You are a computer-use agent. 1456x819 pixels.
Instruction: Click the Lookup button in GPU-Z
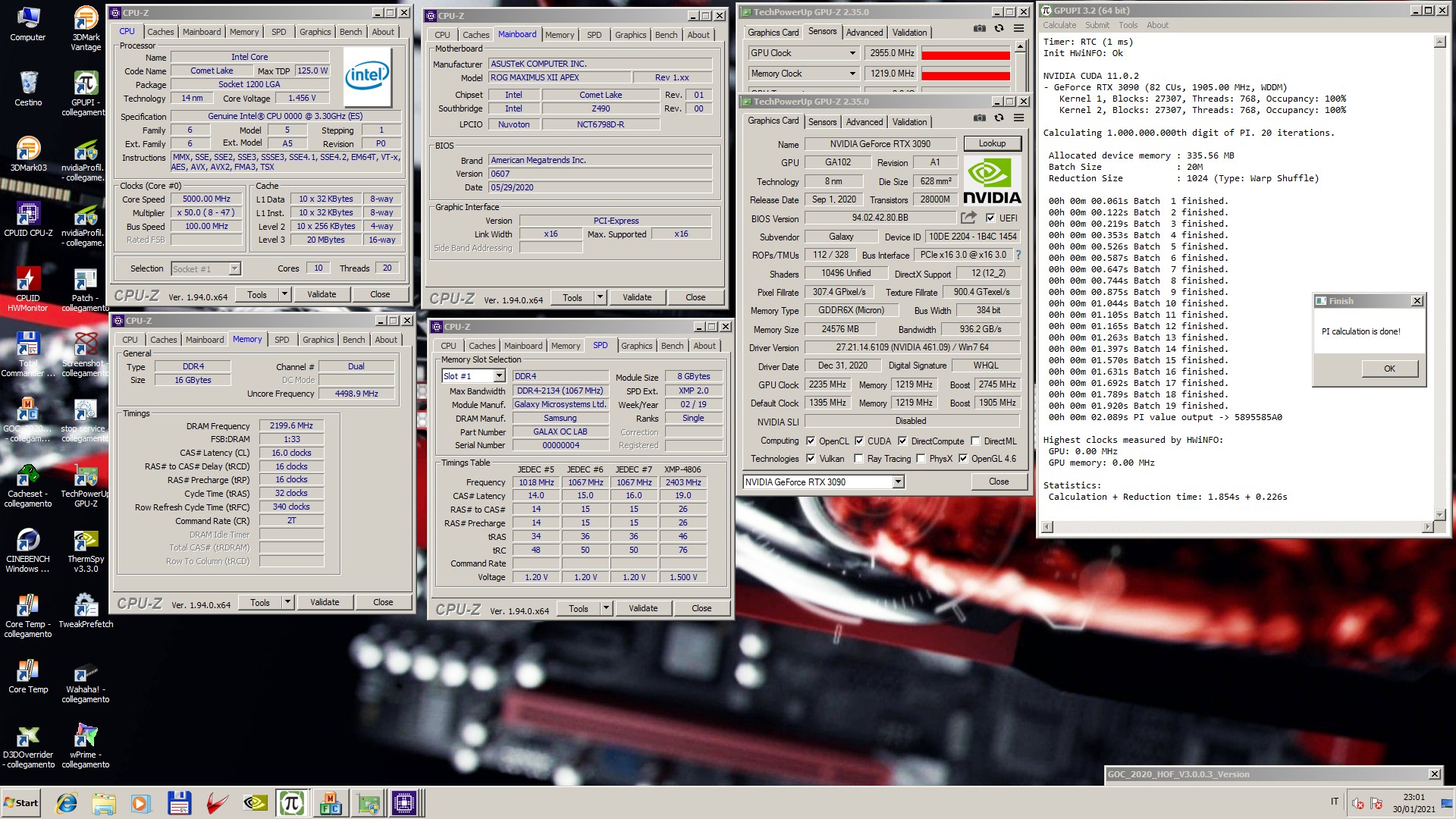coord(992,143)
